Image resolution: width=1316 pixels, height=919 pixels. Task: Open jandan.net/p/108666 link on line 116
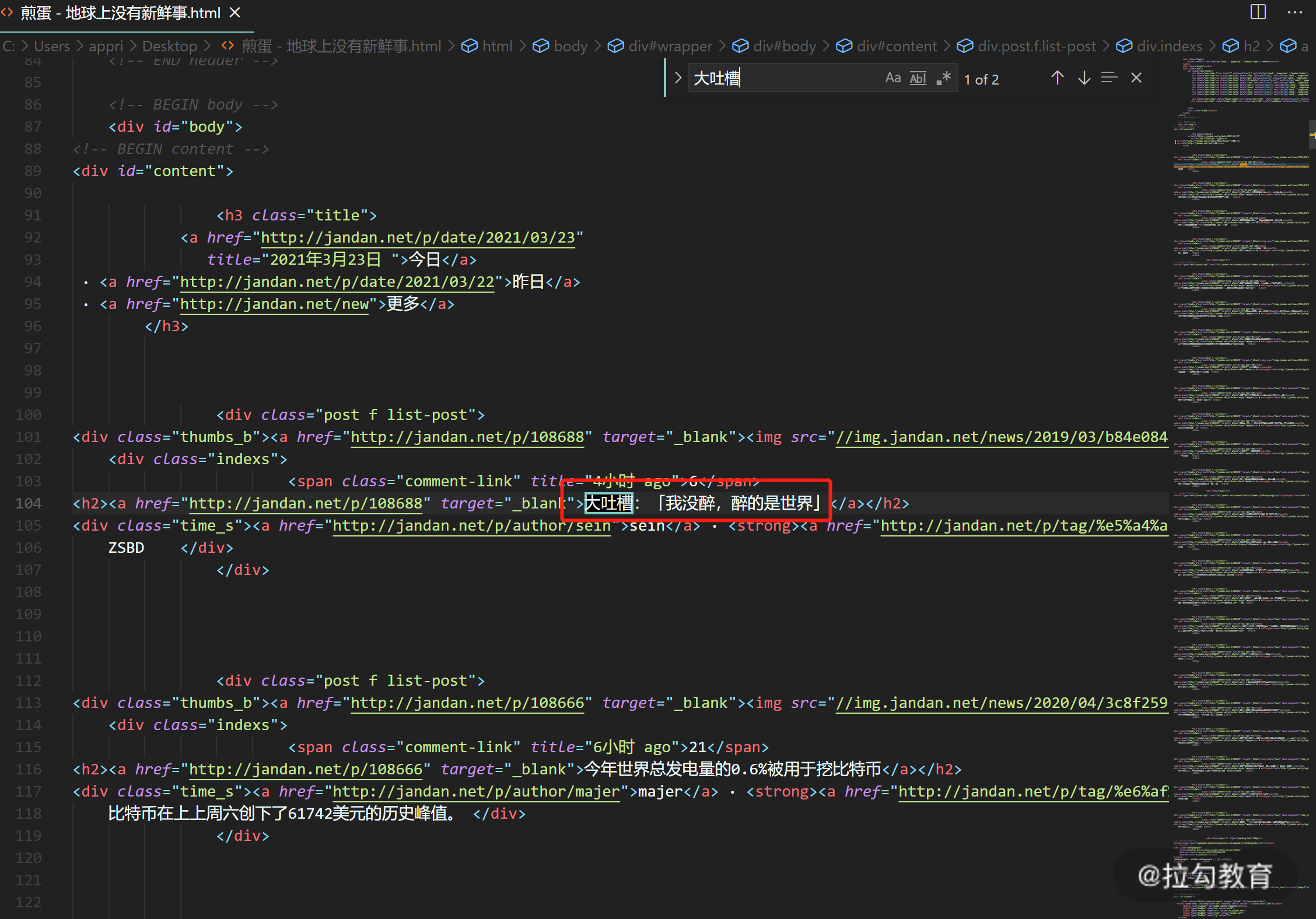(x=306, y=769)
